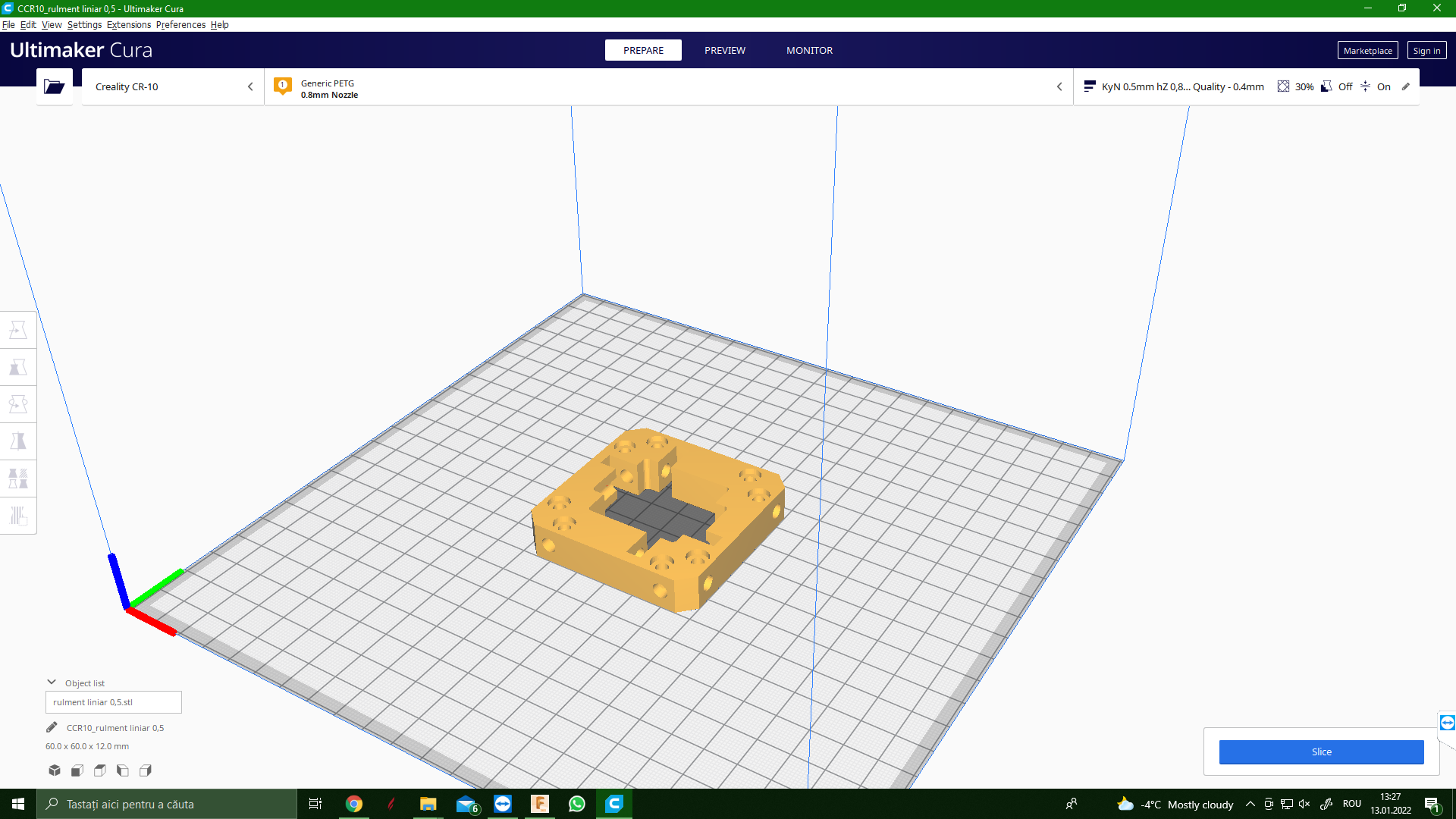The width and height of the screenshot is (1456, 819).
Task: Switch to 3D view cube icon
Action: (55, 770)
